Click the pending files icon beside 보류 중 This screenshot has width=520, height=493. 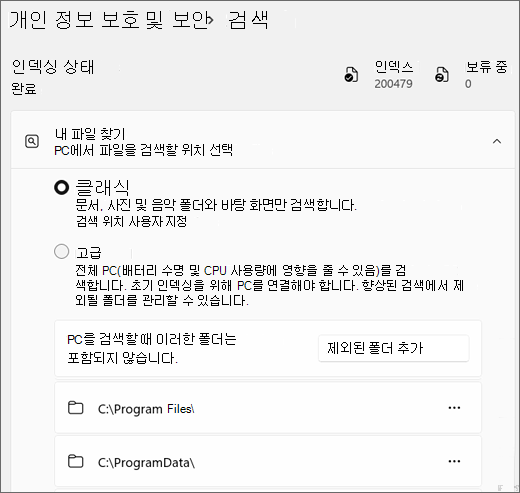point(442,75)
